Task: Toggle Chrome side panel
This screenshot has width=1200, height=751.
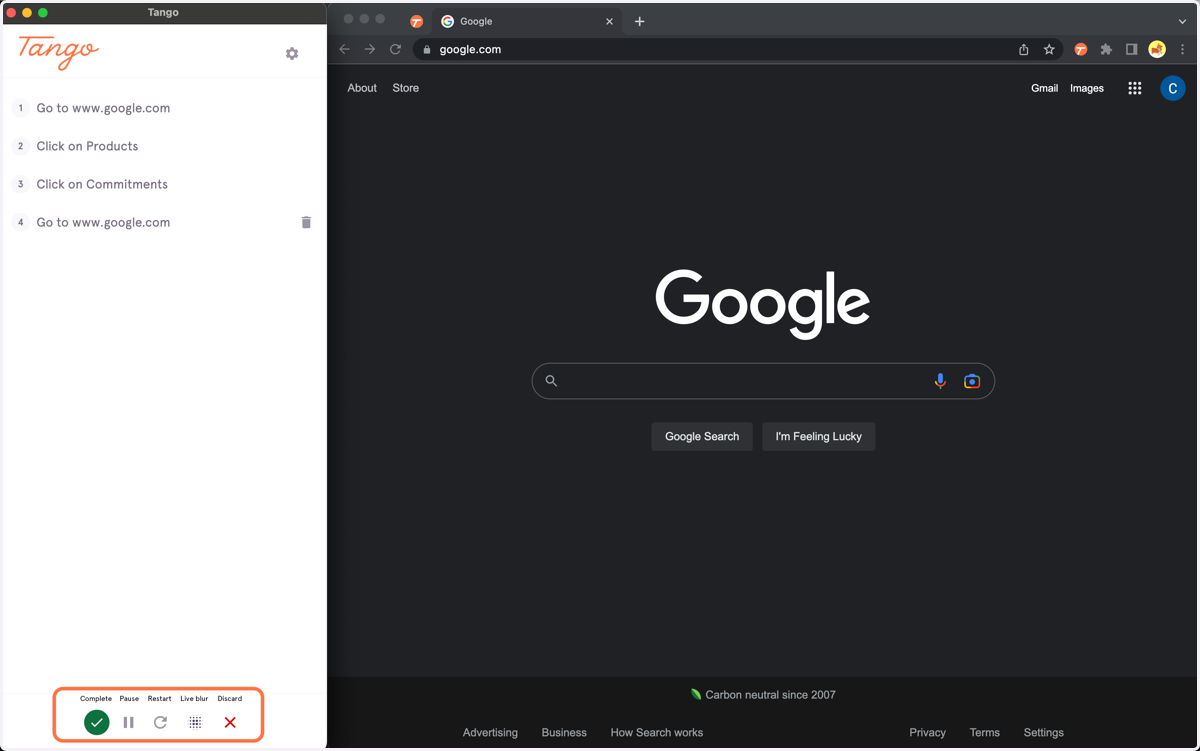Action: click(x=1131, y=49)
